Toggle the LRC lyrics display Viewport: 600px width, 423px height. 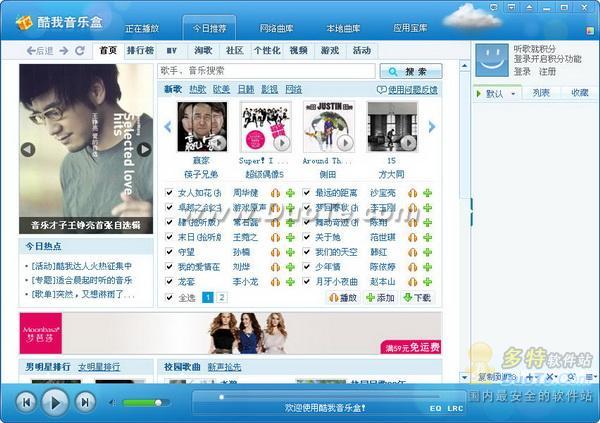click(x=455, y=408)
